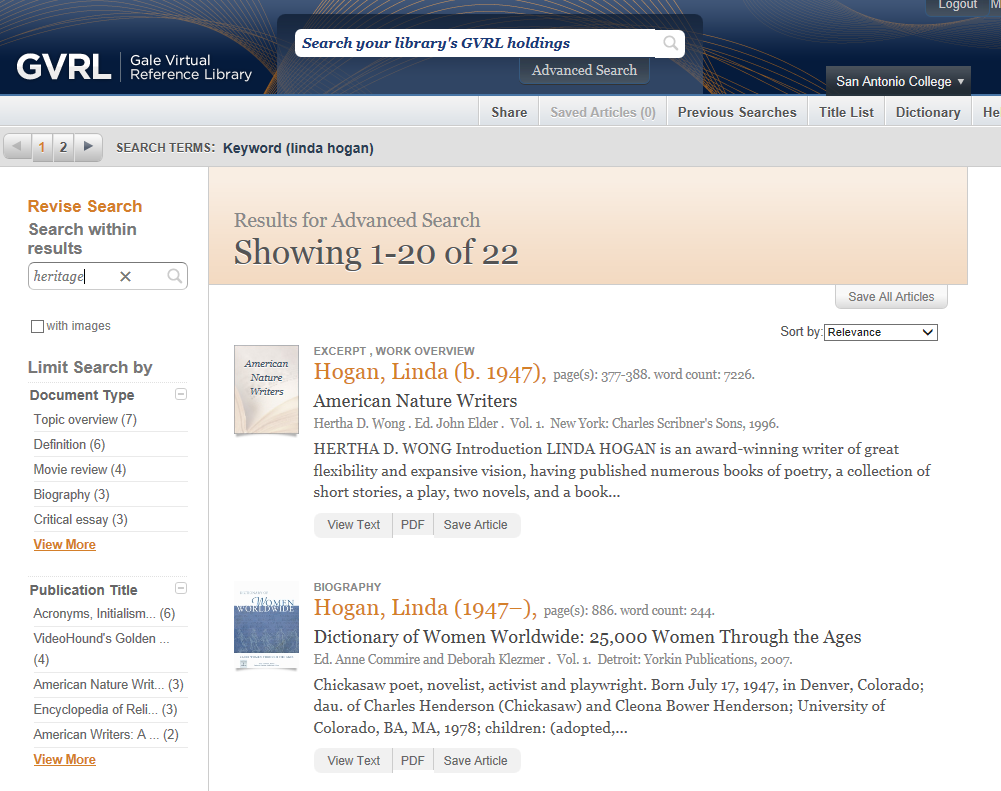Click the Advanced Search button

584,70
